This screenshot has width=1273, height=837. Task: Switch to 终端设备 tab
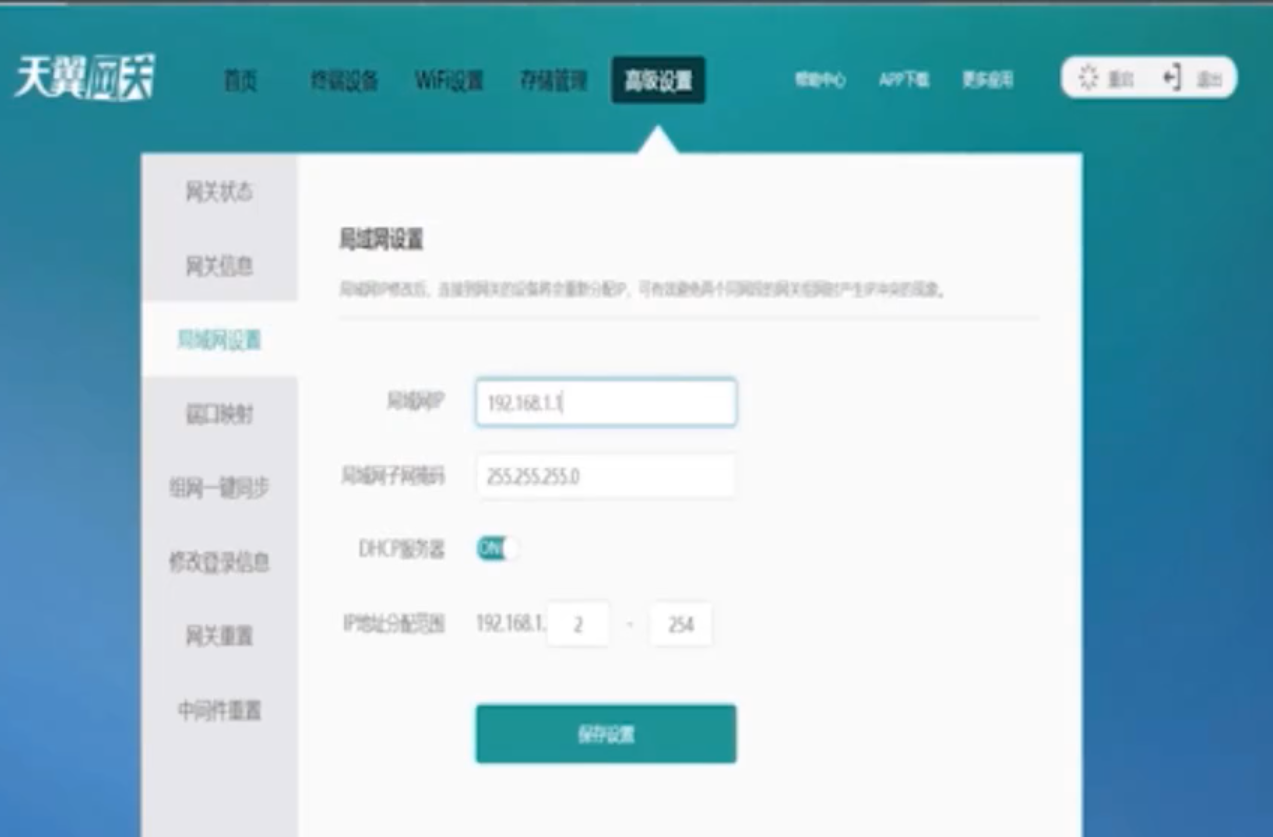pos(344,81)
